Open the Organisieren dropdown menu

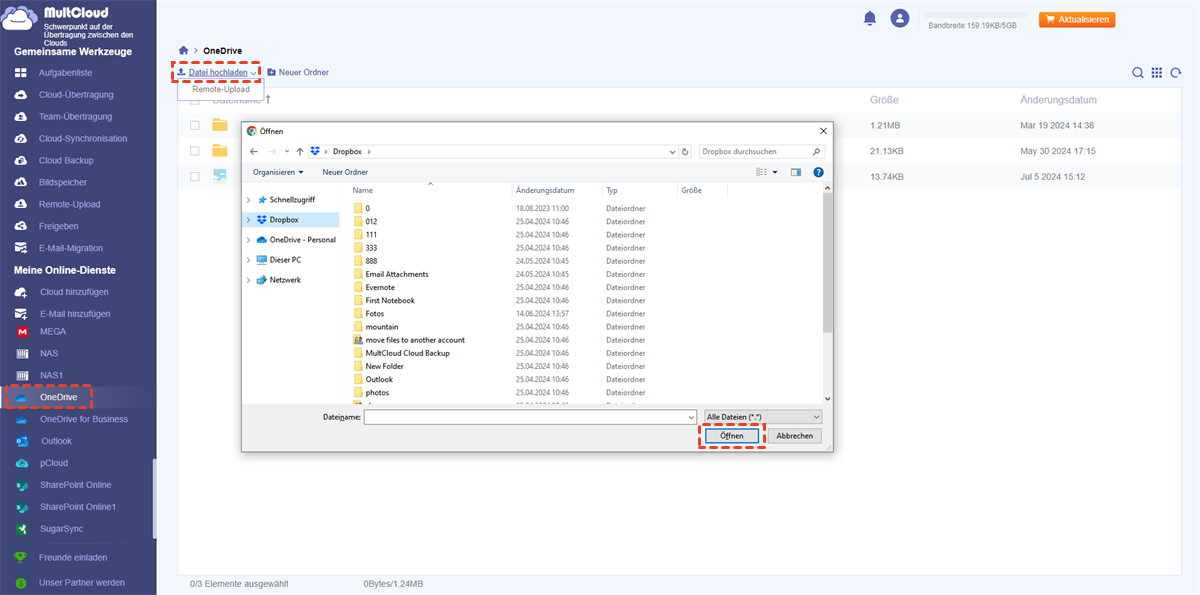click(278, 172)
